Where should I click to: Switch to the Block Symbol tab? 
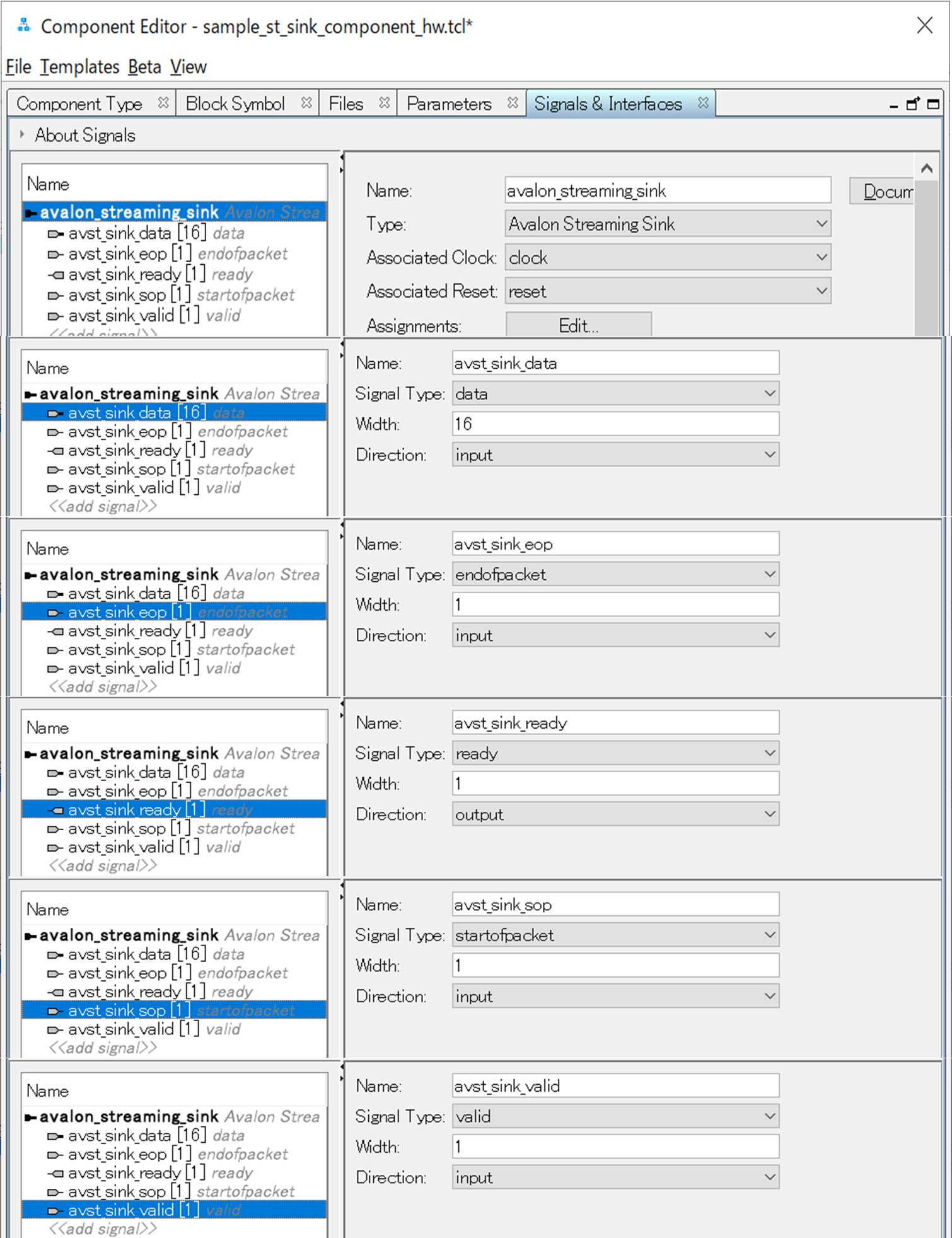[235, 103]
